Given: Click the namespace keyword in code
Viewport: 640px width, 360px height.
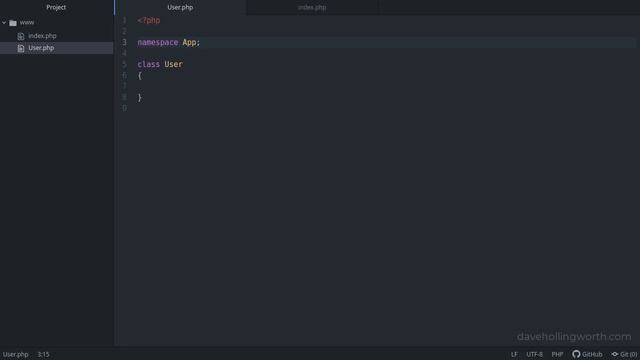Looking at the screenshot, I should [158, 42].
